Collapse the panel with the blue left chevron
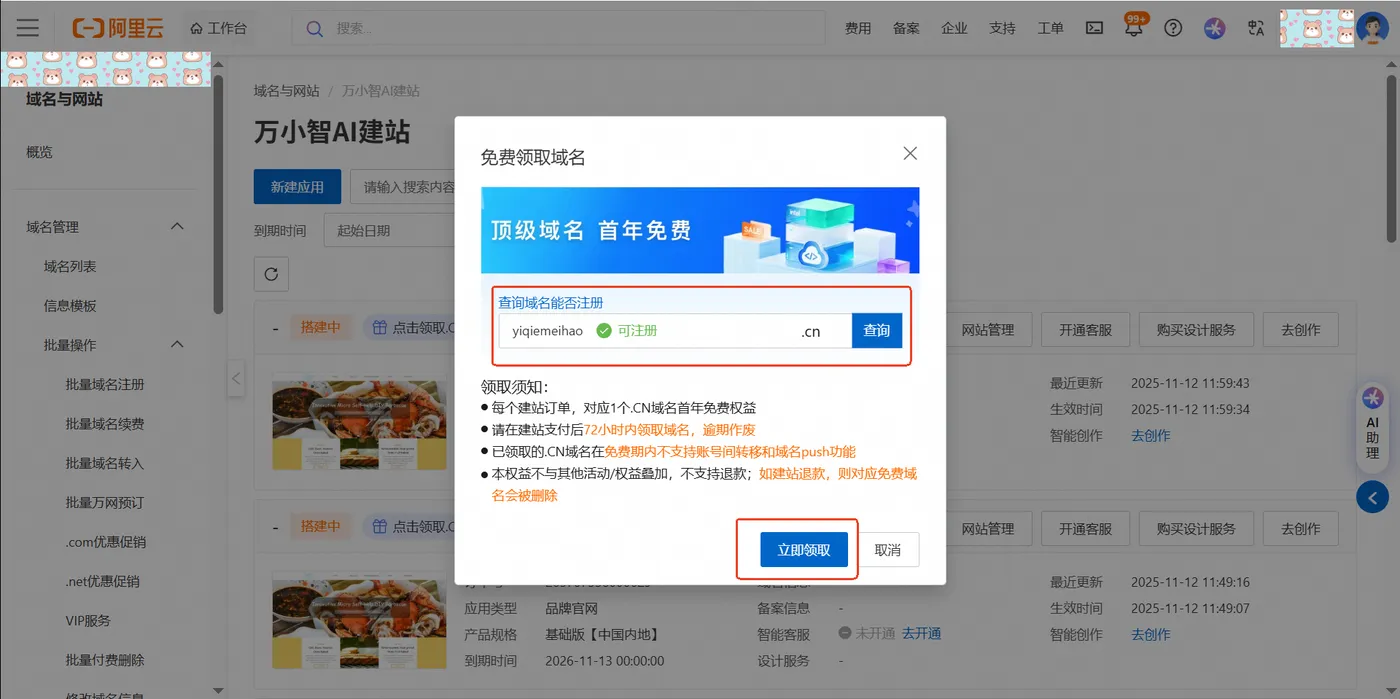 (1372, 497)
